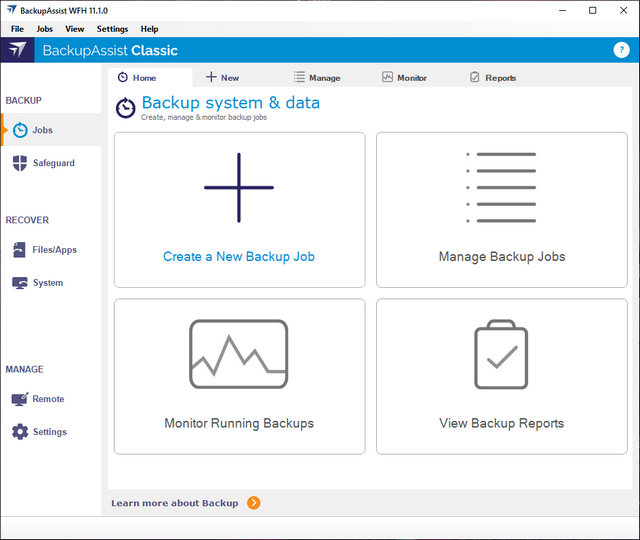Open the Reports tab
This screenshot has height=540, width=640.
492,77
